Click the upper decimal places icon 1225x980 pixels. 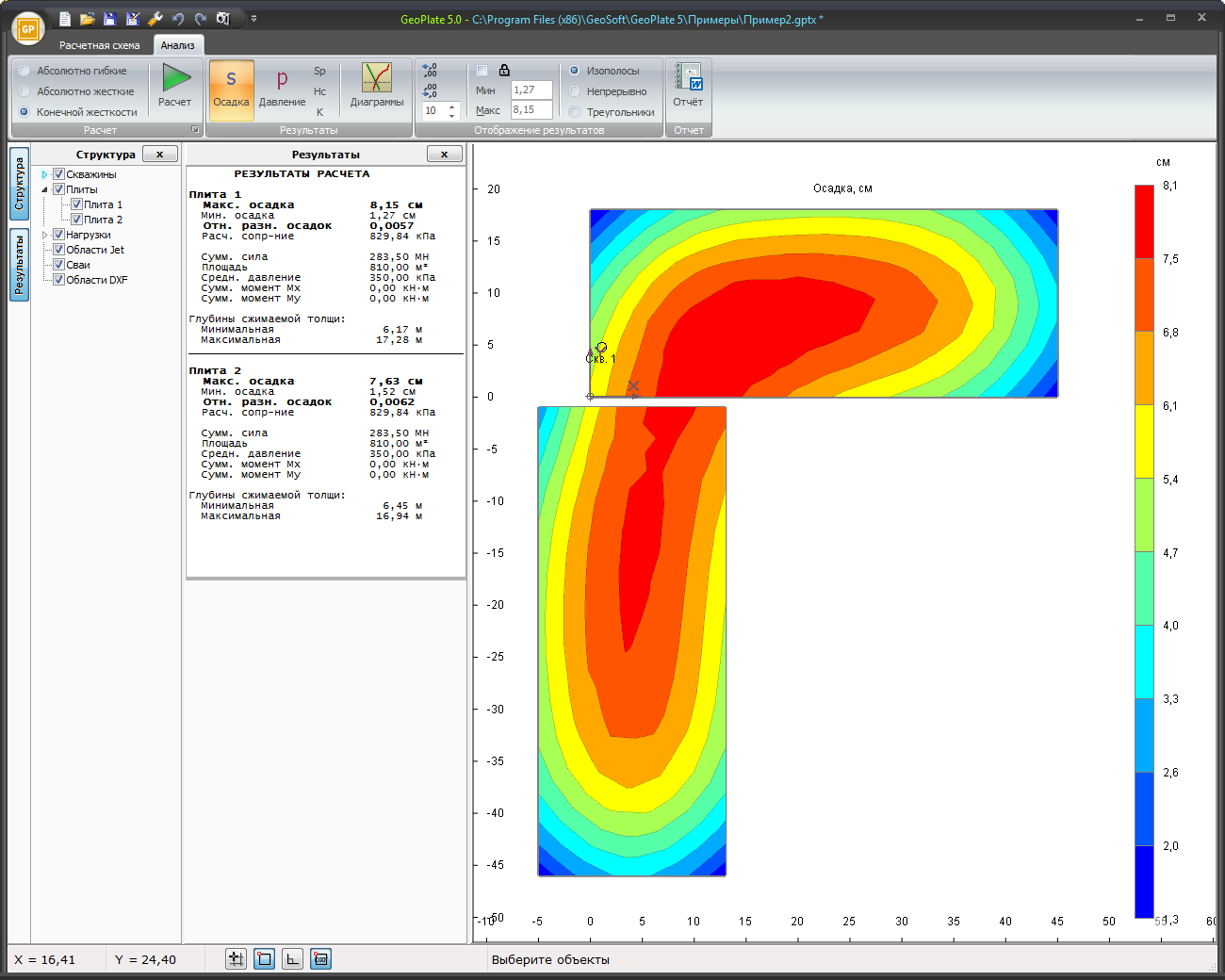pyautogui.click(x=430, y=71)
